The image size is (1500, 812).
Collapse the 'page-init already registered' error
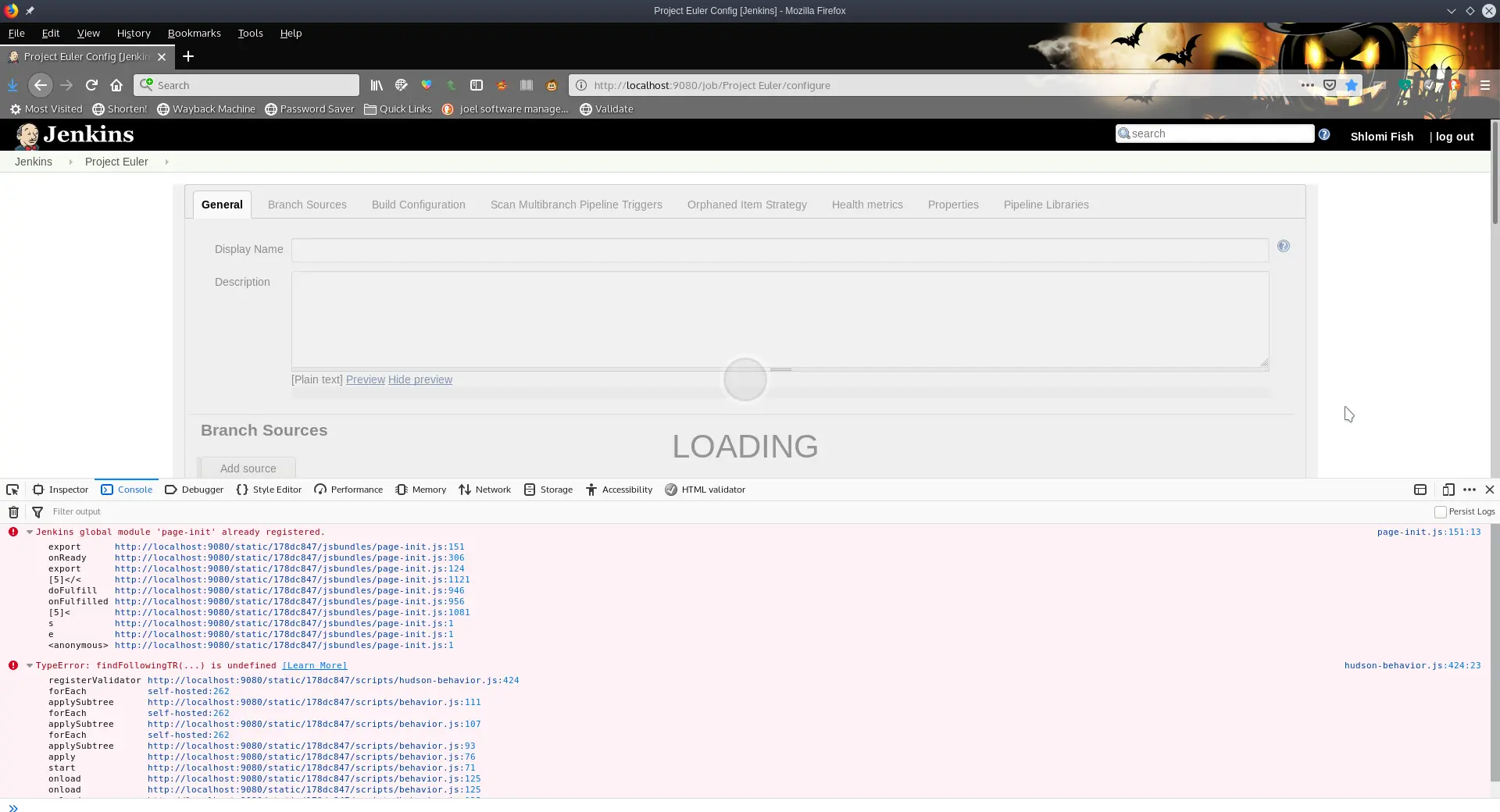(x=30, y=532)
